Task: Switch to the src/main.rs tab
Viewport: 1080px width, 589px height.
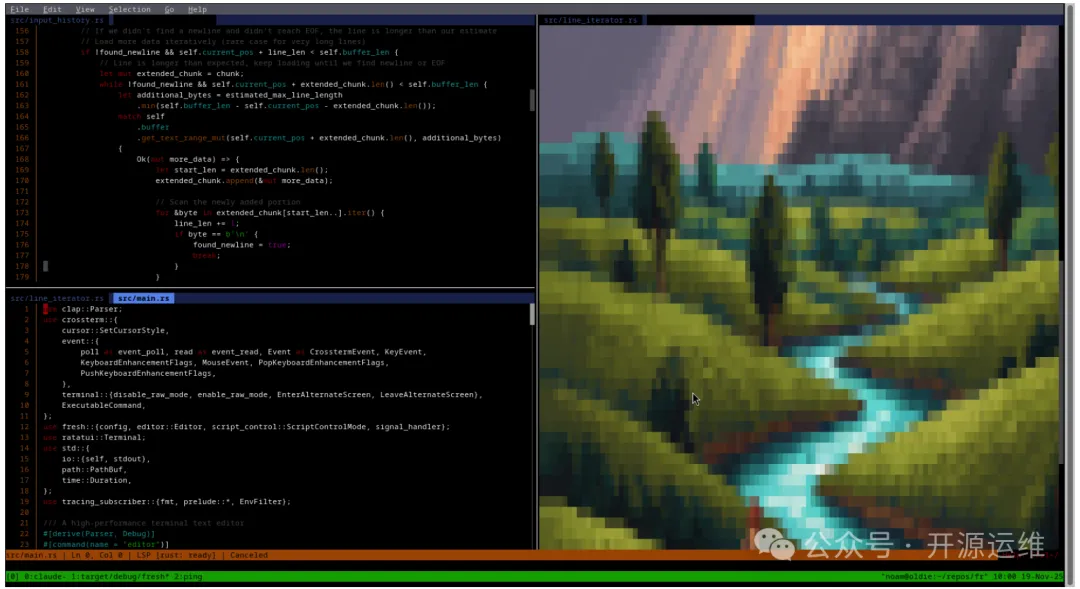Action: pos(142,298)
